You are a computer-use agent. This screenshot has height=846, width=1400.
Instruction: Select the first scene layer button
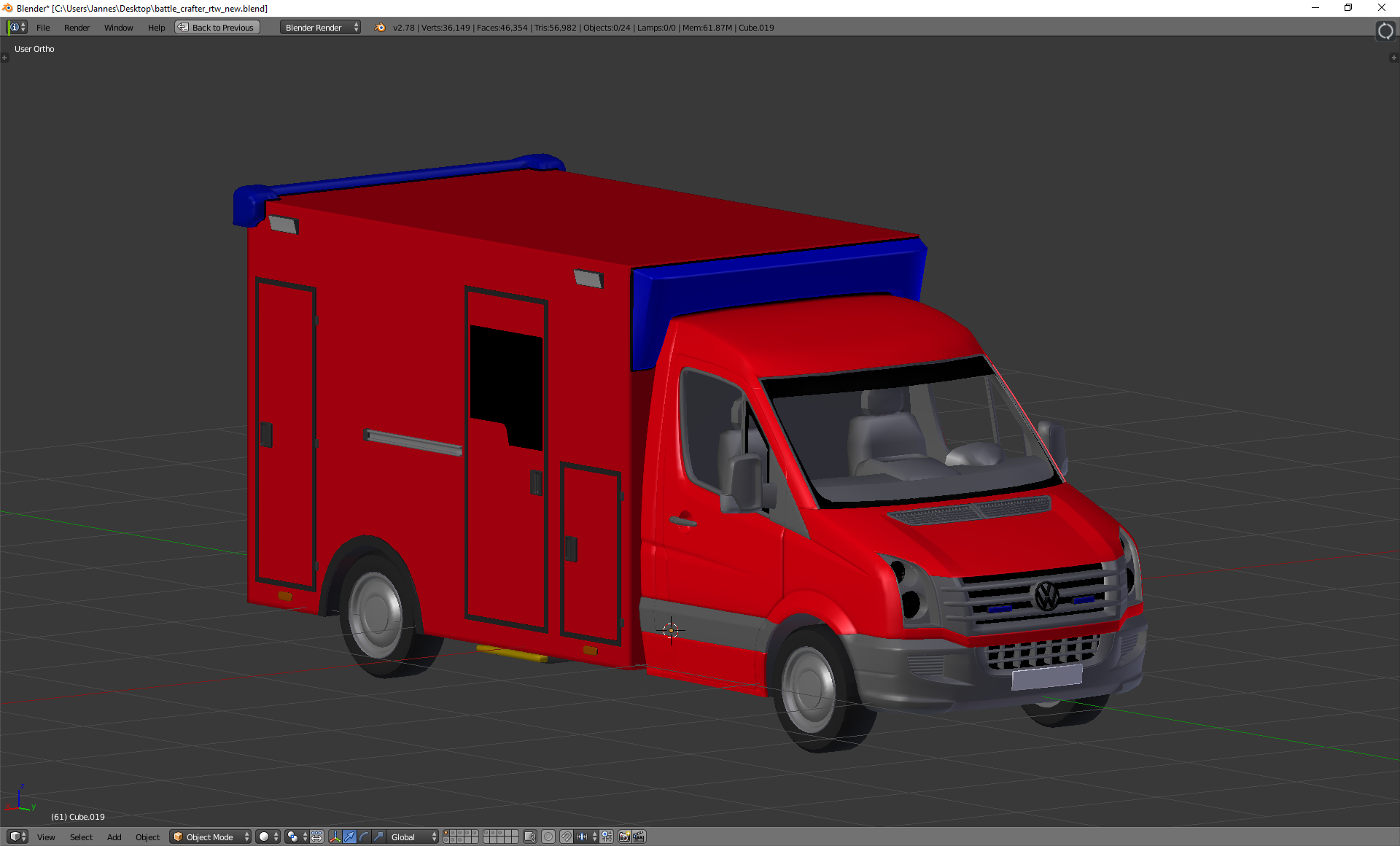(x=446, y=833)
